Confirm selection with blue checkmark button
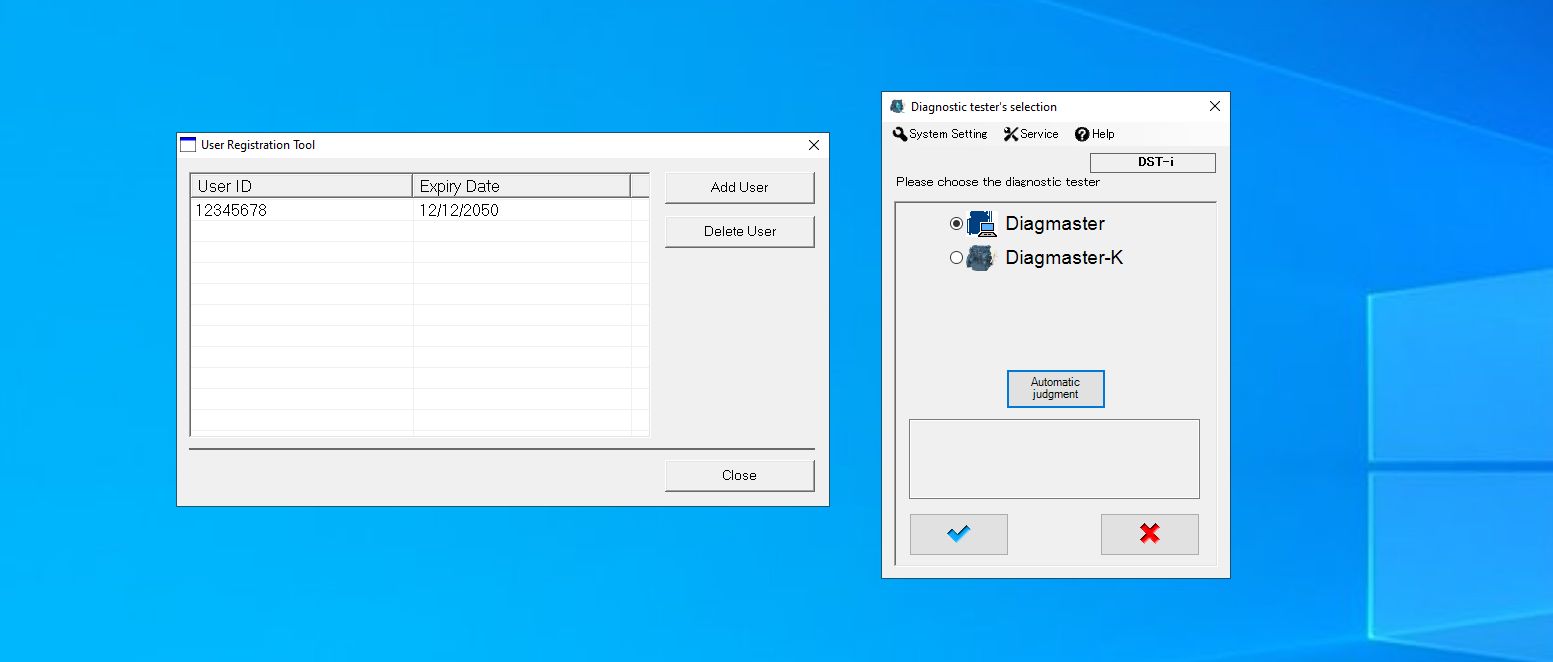 tap(959, 534)
